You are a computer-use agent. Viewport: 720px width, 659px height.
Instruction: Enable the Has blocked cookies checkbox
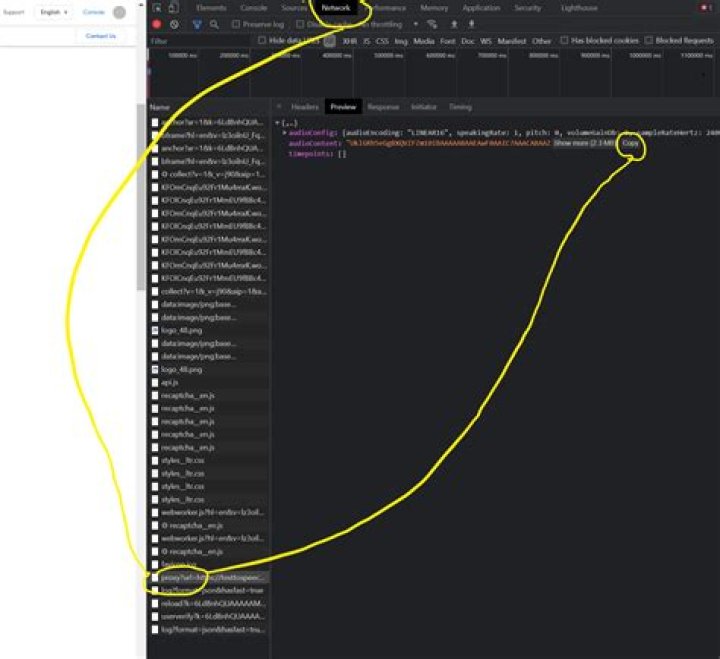[x=564, y=40]
